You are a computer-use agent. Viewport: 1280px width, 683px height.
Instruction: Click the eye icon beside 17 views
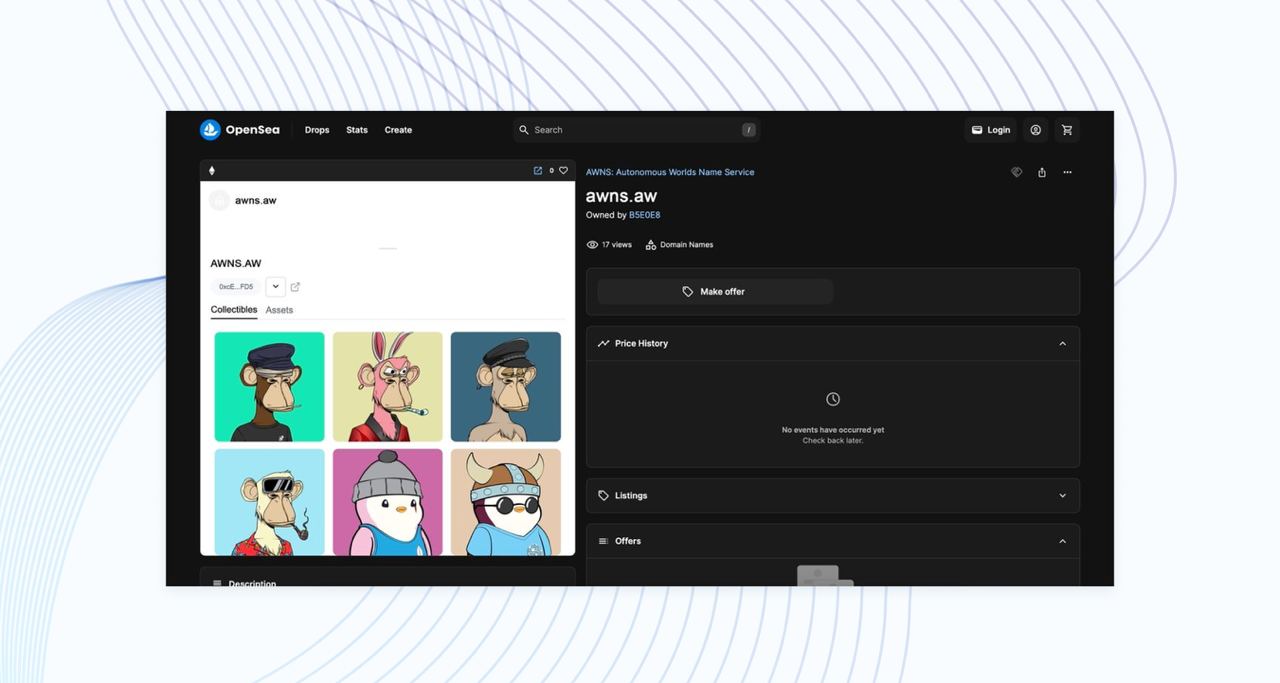pyautogui.click(x=592, y=245)
